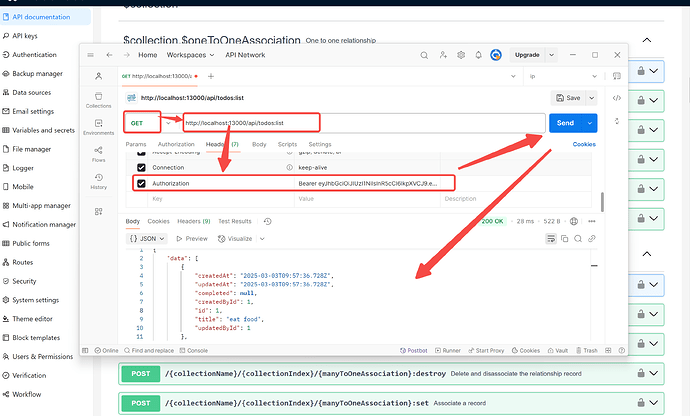Switch to request Body tab

coord(259,144)
